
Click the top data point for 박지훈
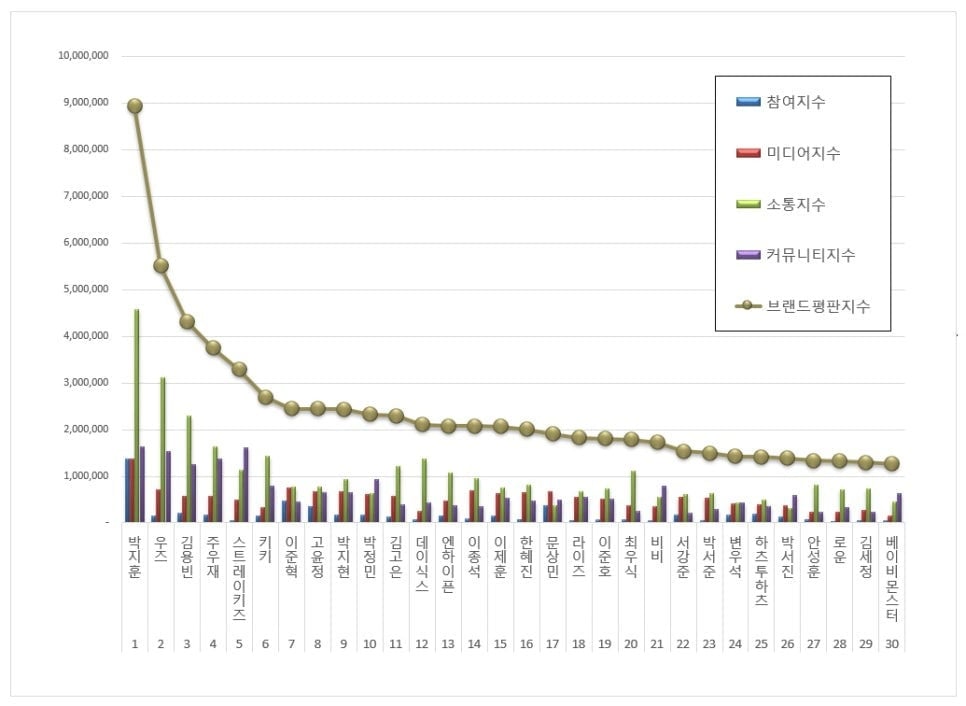[135, 106]
